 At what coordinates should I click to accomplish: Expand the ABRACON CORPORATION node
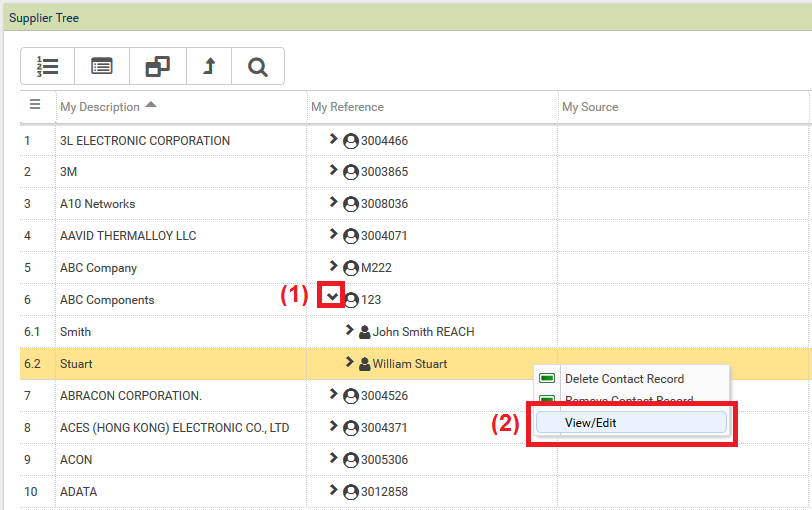click(334, 394)
